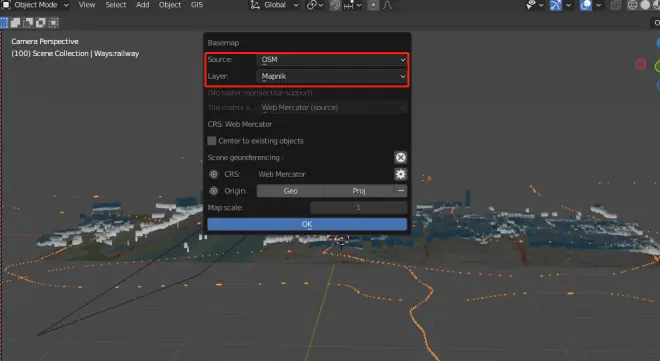660x361 pixels.
Task: Toggle the show overlays icon
Action: click(585, 5)
